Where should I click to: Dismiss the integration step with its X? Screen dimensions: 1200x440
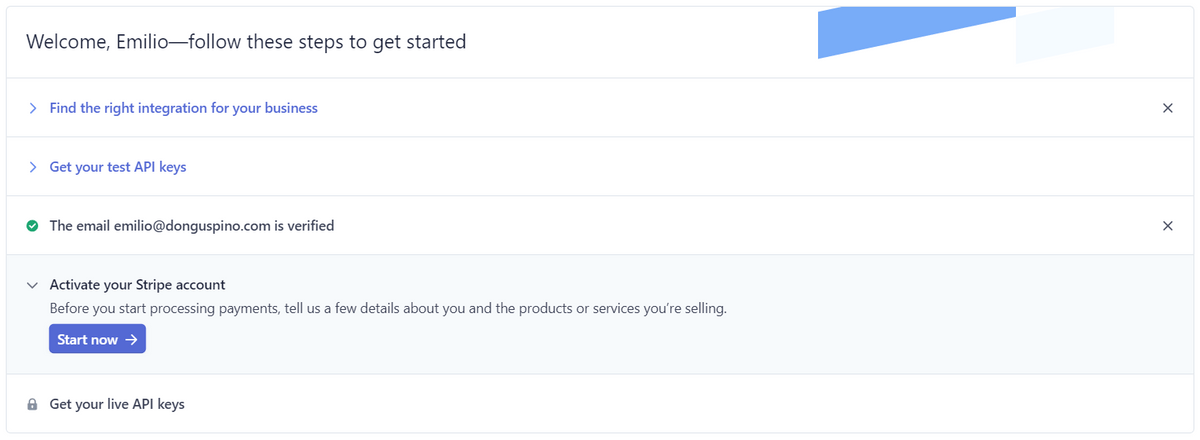[1167, 108]
